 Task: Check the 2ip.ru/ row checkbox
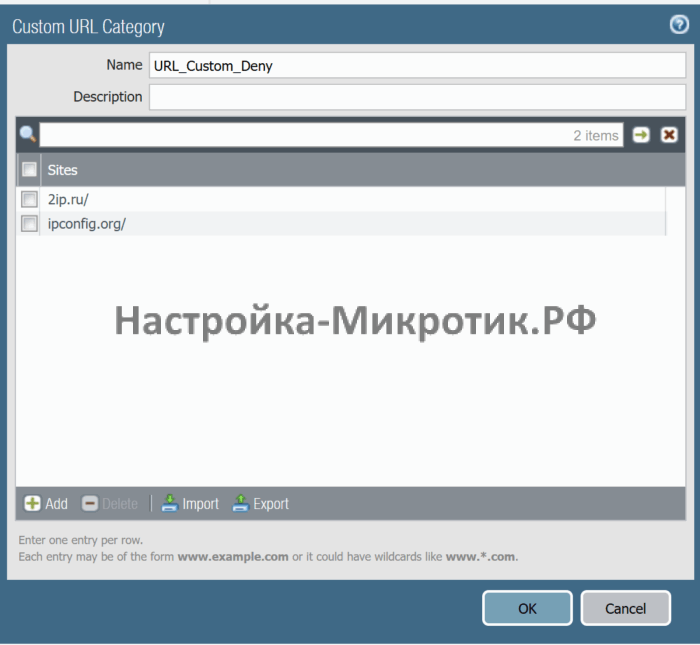pyautogui.click(x=29, y=199)
